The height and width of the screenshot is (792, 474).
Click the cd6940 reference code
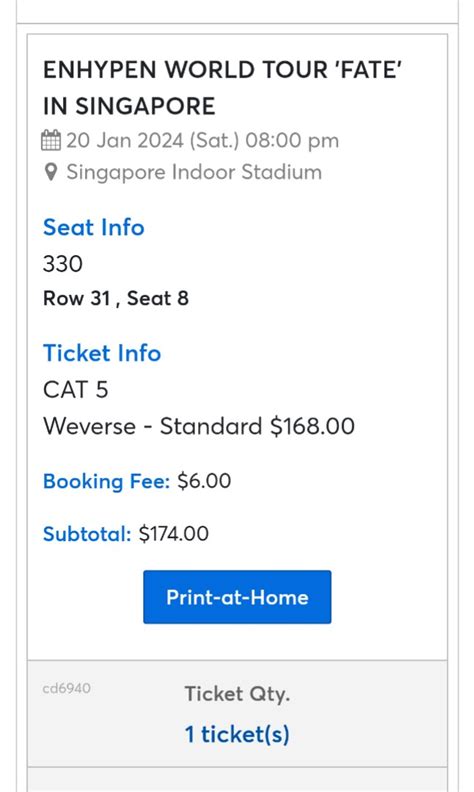[67, 688]
